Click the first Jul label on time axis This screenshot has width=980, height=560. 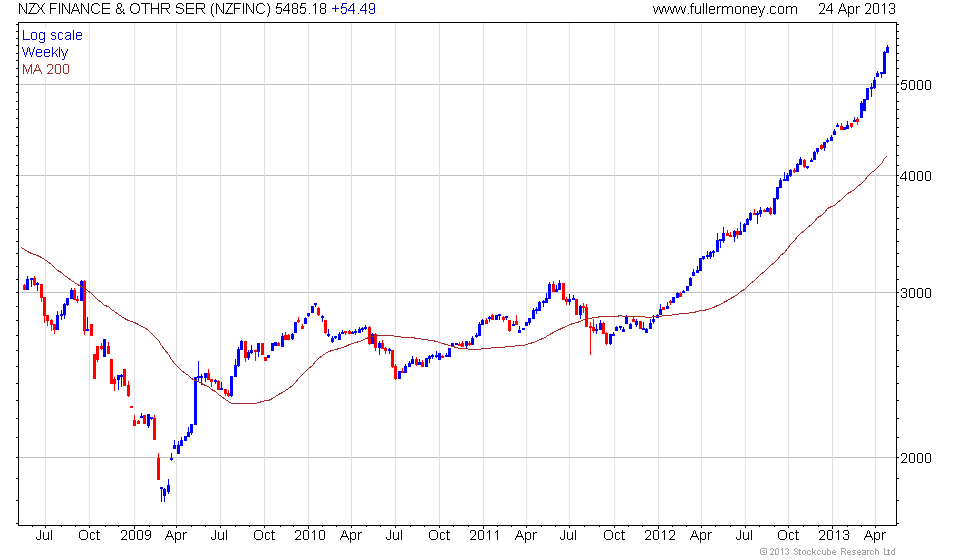tap(44, 535)
